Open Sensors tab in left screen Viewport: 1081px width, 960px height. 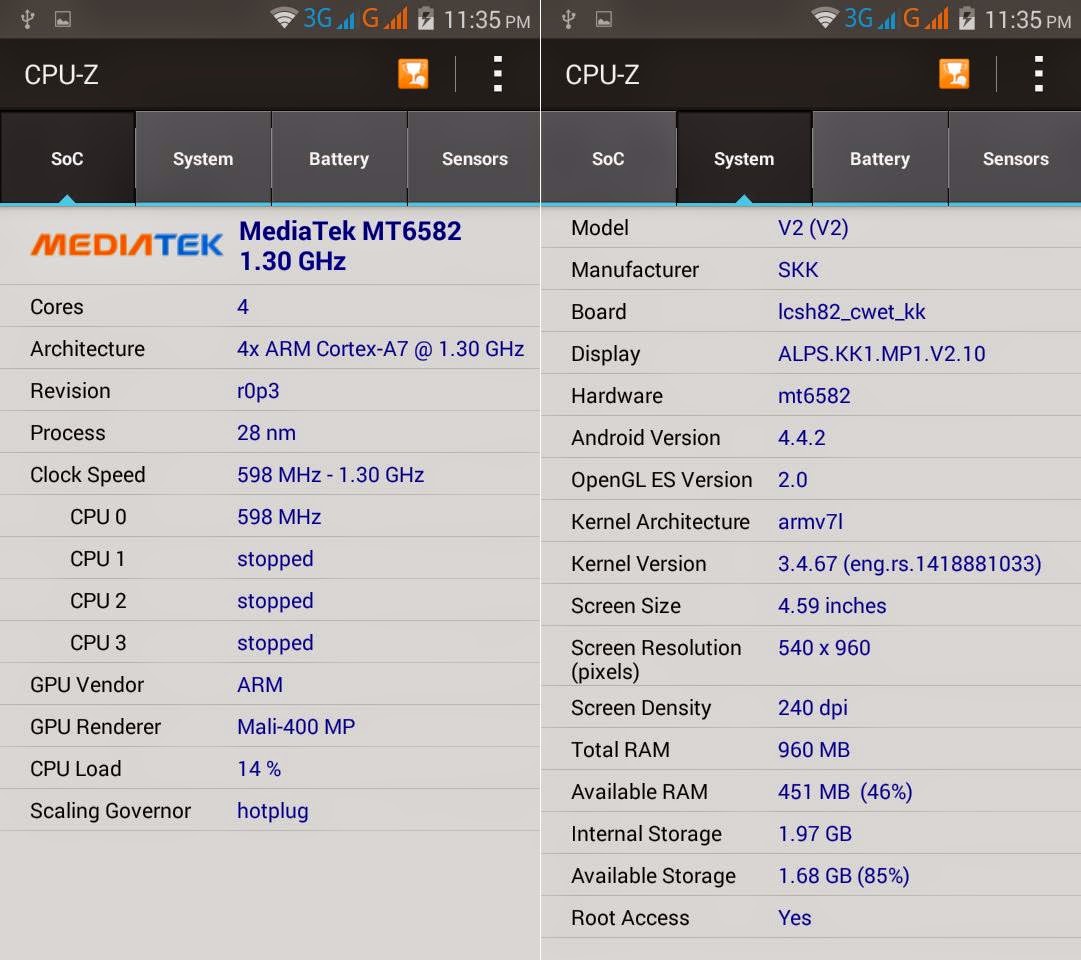coord(474,159)
